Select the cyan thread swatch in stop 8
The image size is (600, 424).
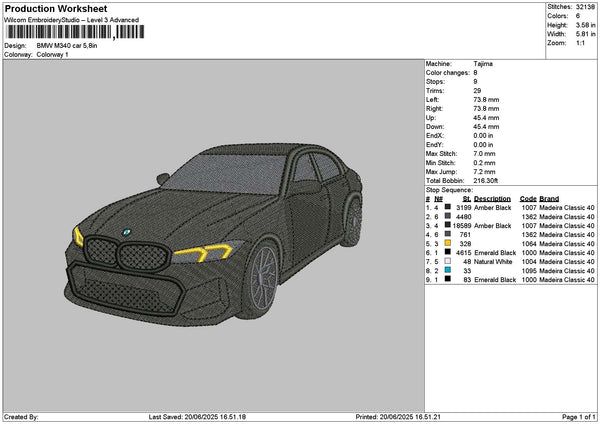click(448, 270)
